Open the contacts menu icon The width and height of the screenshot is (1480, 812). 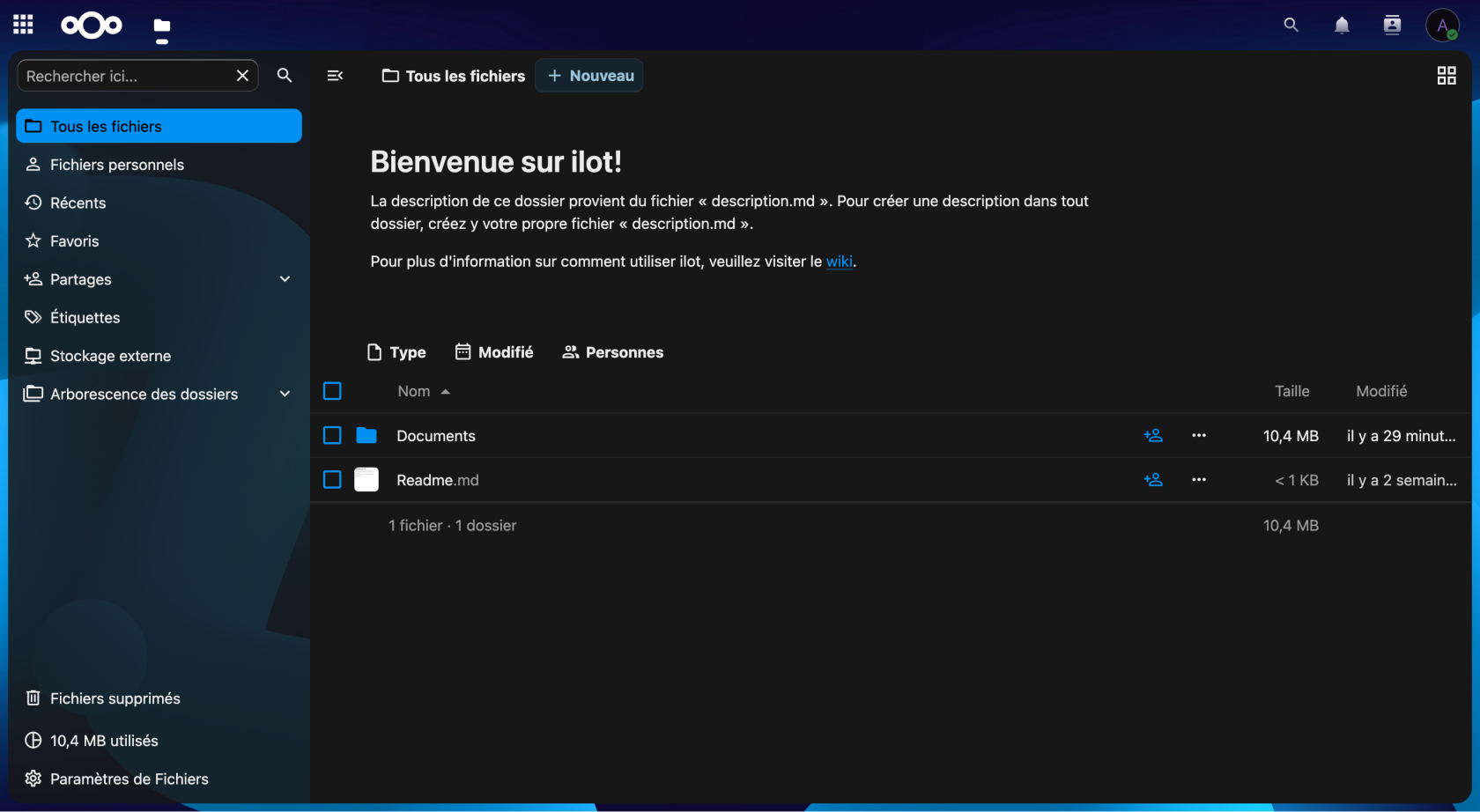(x=1392, y=25)
